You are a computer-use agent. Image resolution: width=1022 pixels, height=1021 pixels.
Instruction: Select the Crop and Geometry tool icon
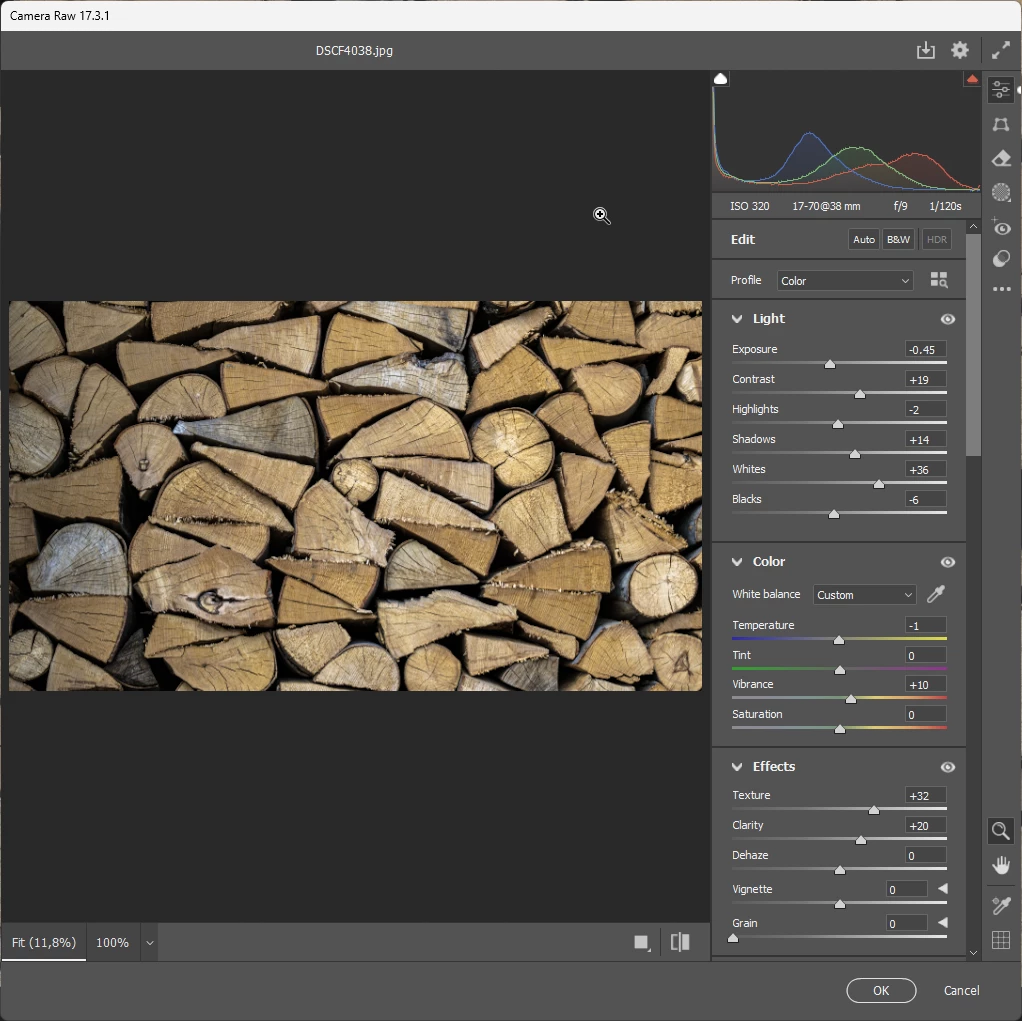1000,124
